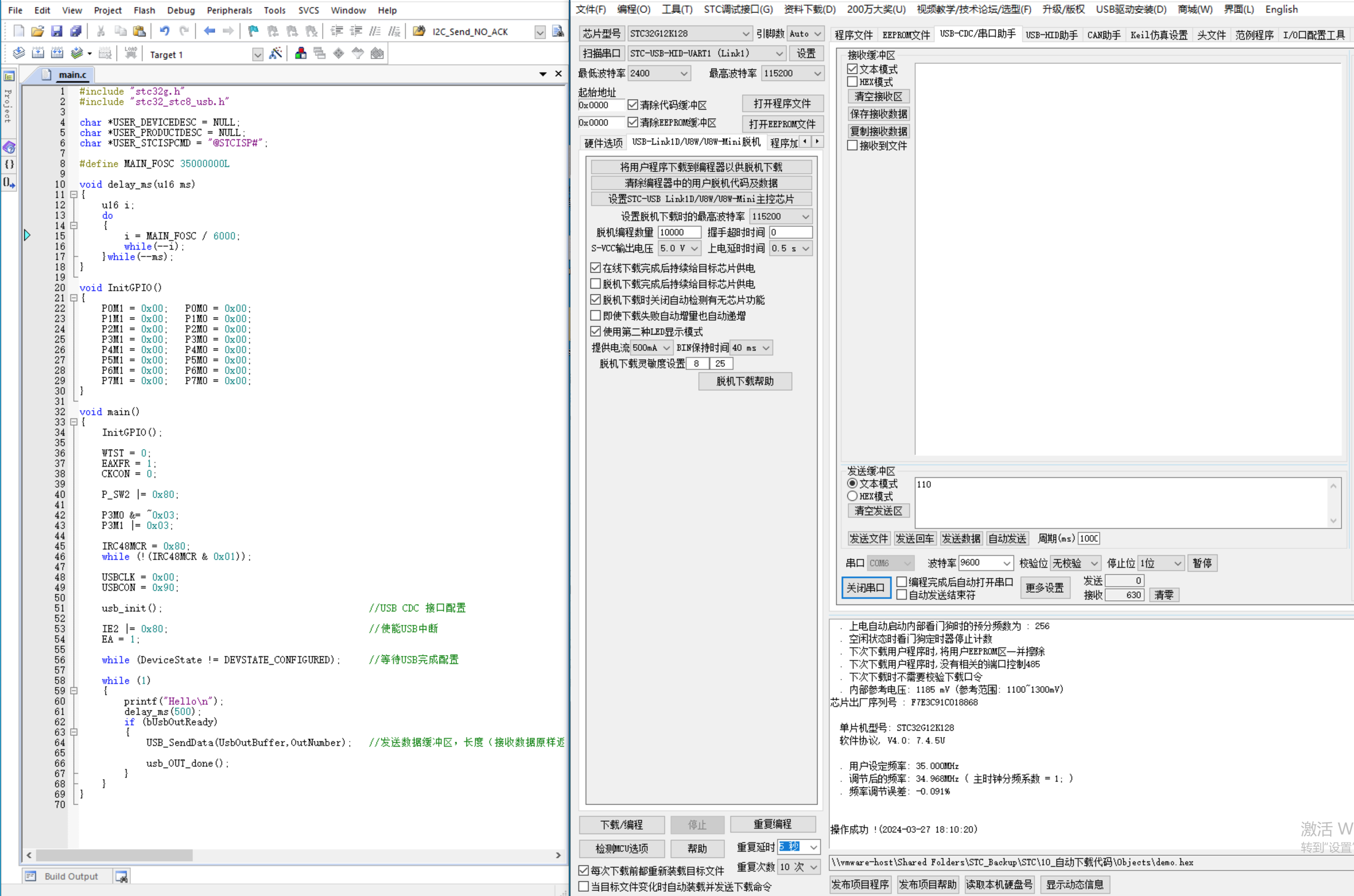Open the Target 1 dropdown
Screen dimensions: 1354x896
tap(258, 55)
